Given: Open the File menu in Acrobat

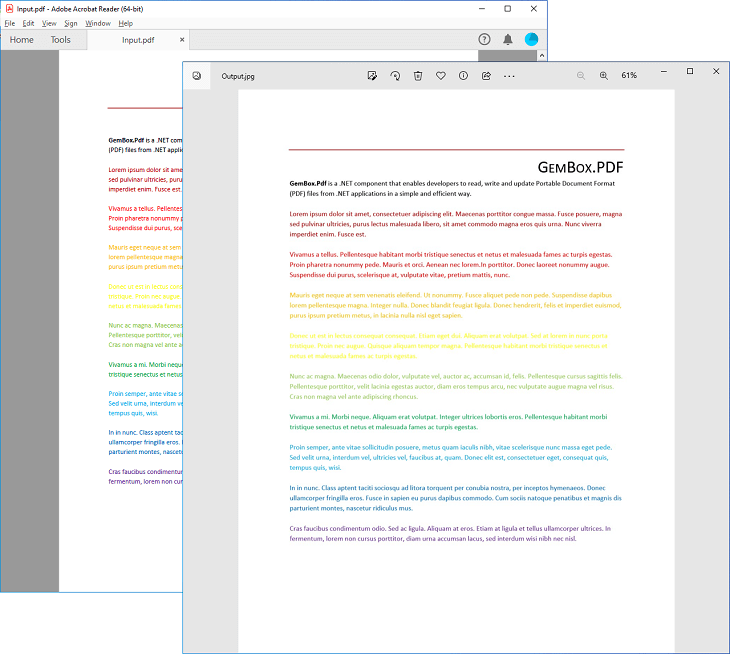Looking at the screenshot, I should [x=10, y=23].
